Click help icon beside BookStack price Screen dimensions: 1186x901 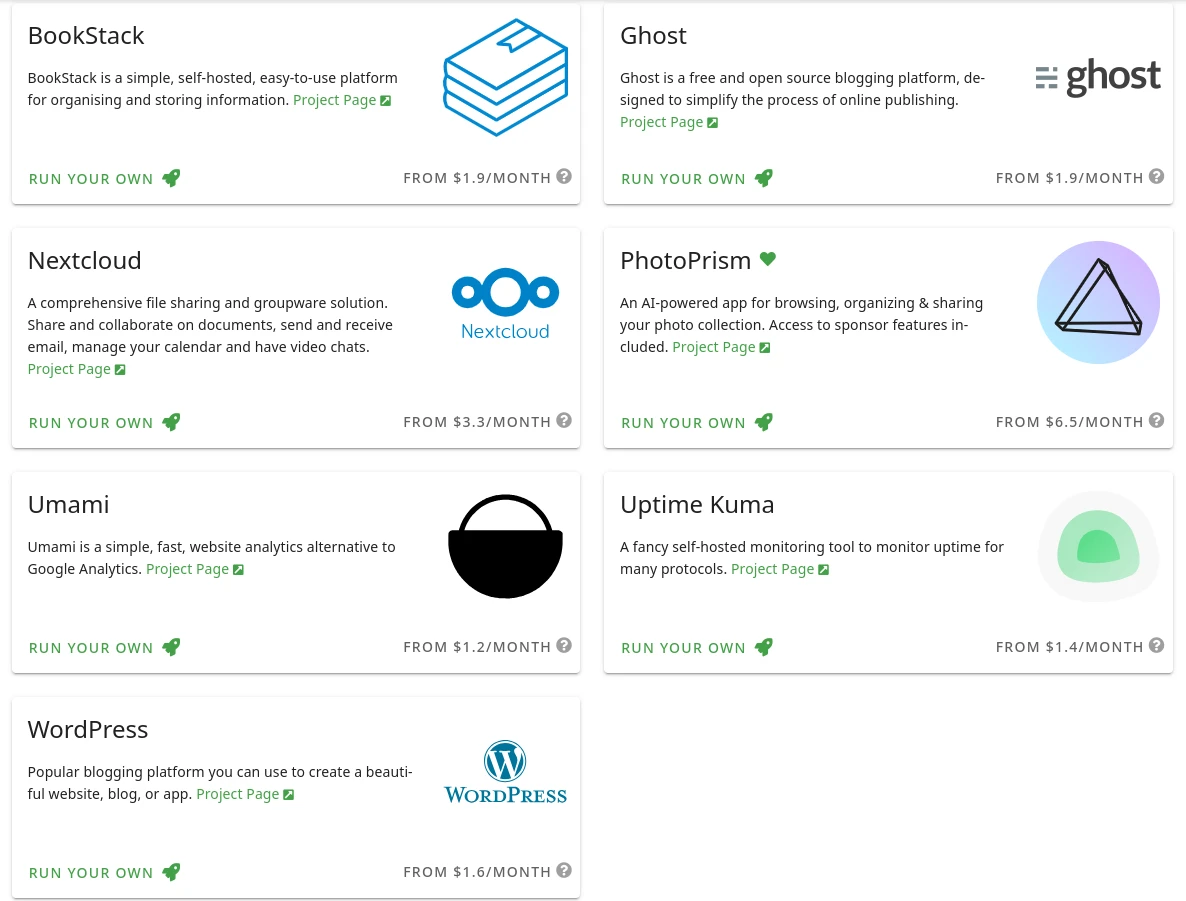[x=564, y=177]
